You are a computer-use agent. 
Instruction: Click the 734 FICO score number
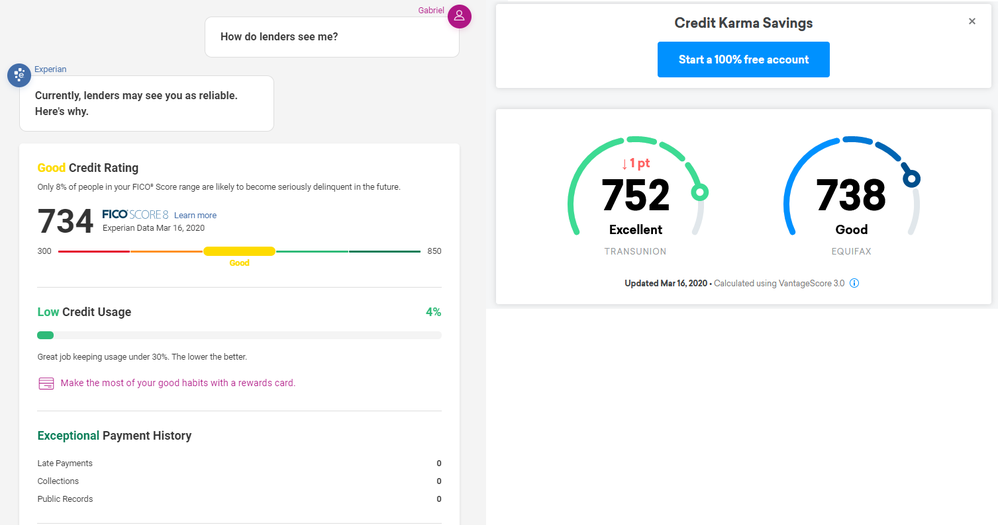pos(66,221)
